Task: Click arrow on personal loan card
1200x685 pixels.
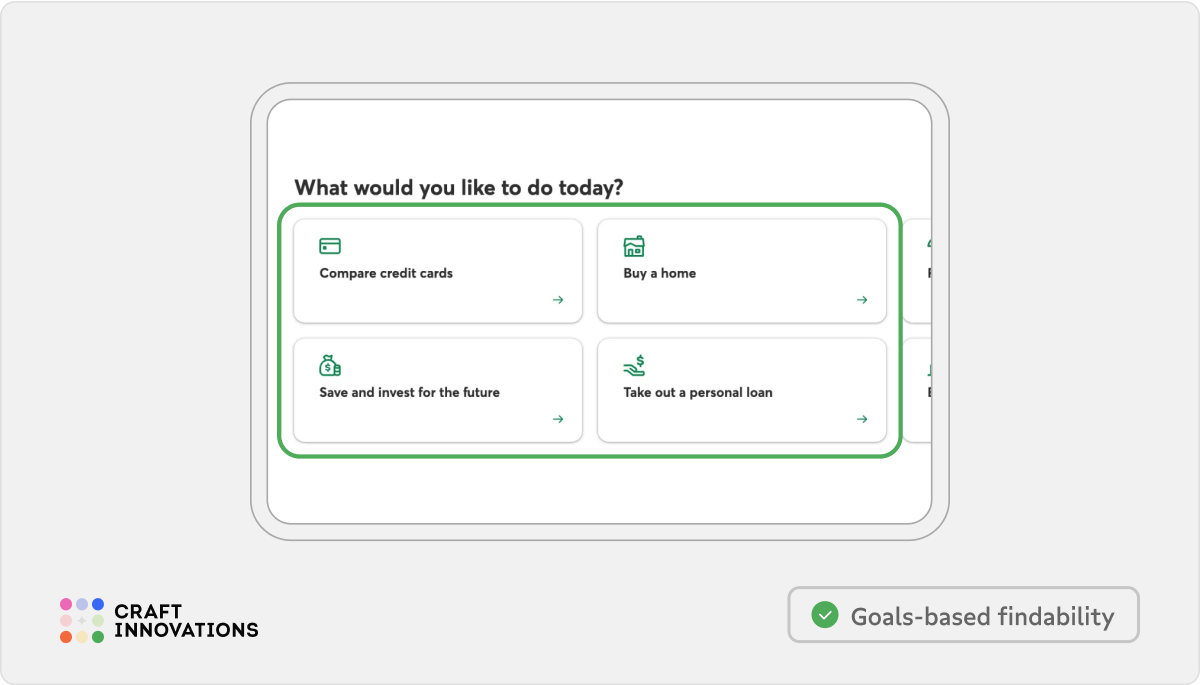Action: [x=862, y=419]
